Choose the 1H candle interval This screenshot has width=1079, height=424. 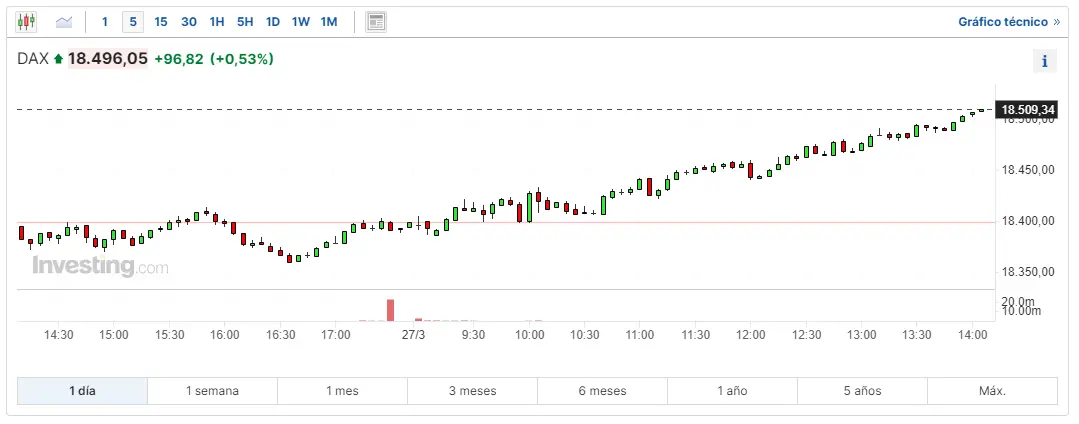tap(217, 21)
